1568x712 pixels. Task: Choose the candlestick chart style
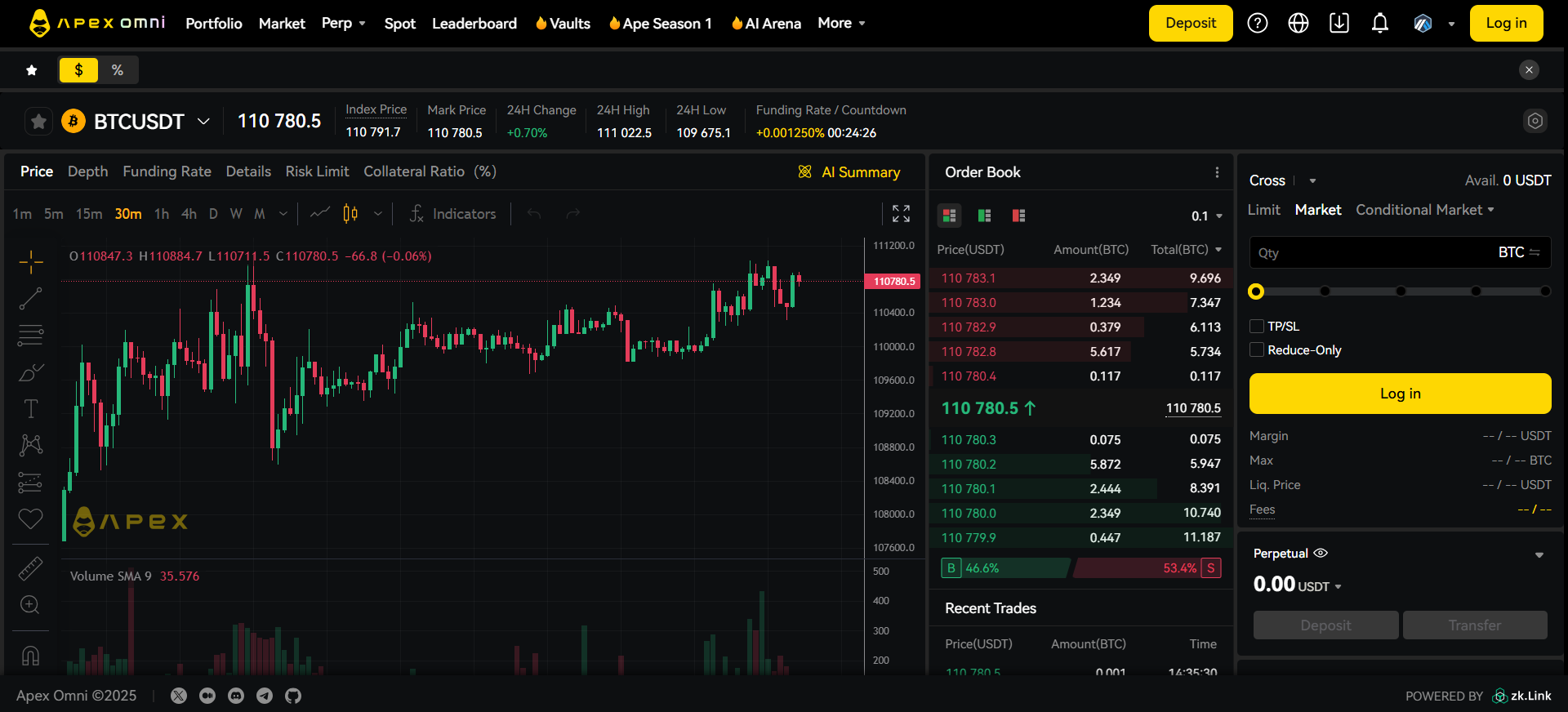pyautogui.click(x=350, y=214)
